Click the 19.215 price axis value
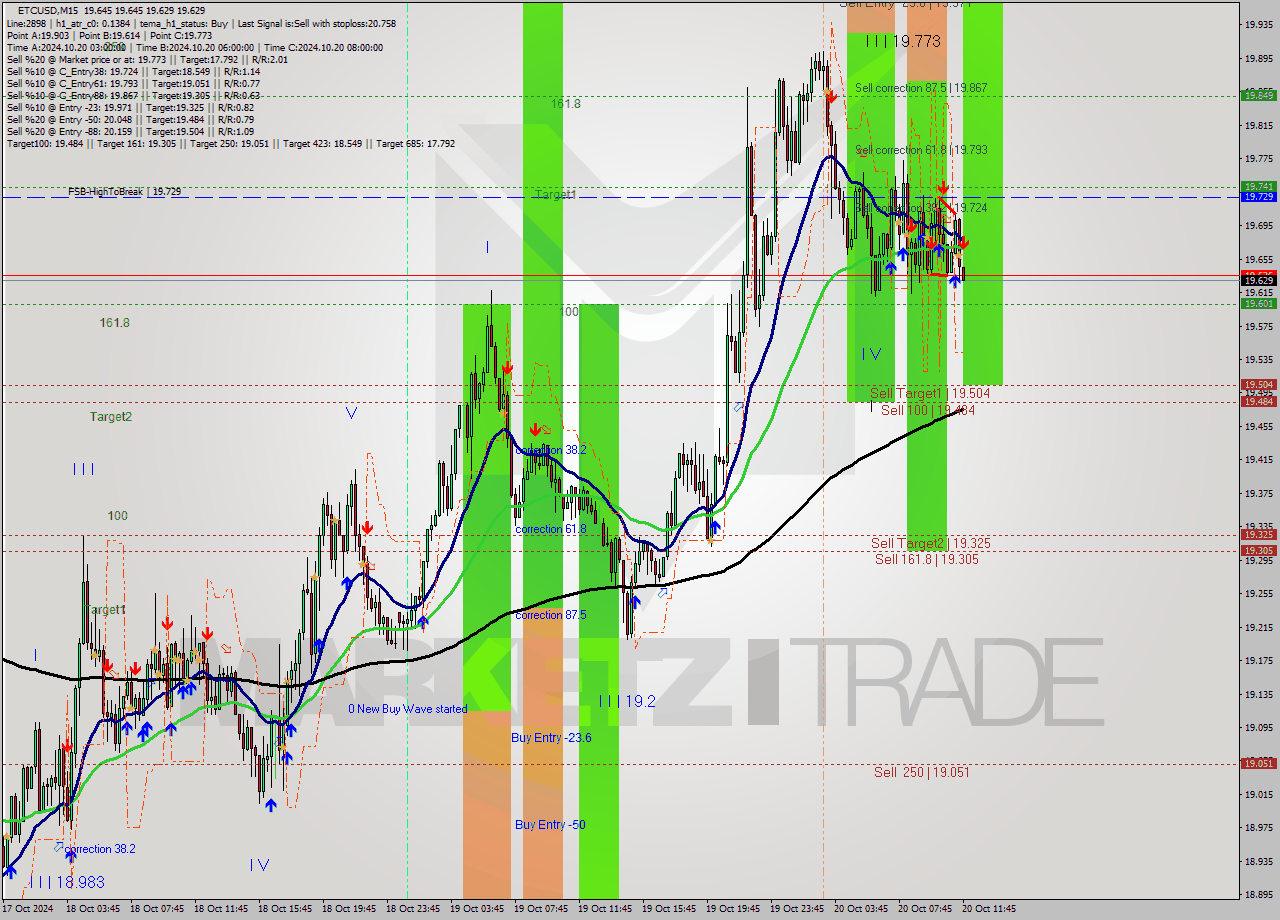The width and height of the screenshot is (1280, 920). (1258, 627)
